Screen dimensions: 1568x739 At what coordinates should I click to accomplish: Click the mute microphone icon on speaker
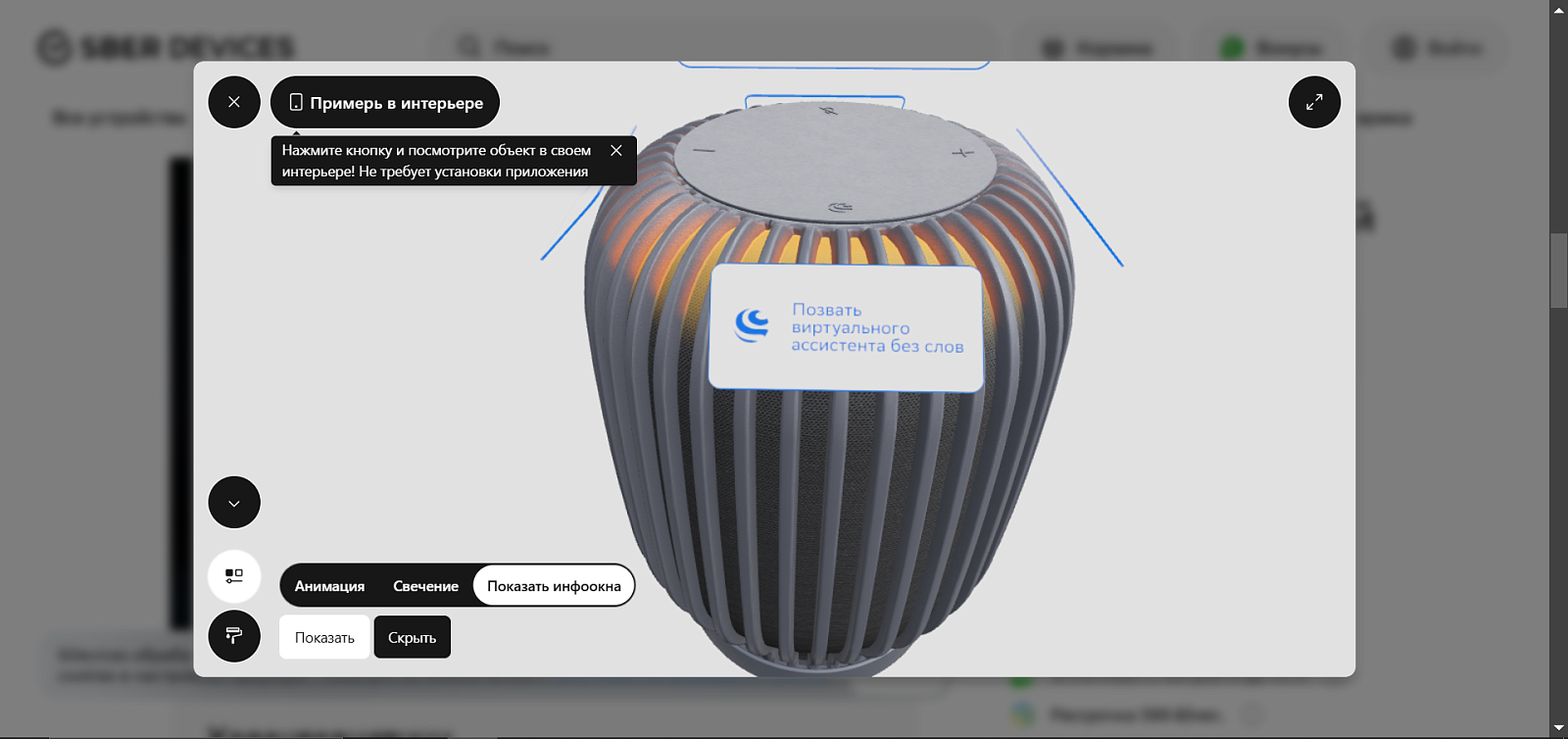pos(829,111)
